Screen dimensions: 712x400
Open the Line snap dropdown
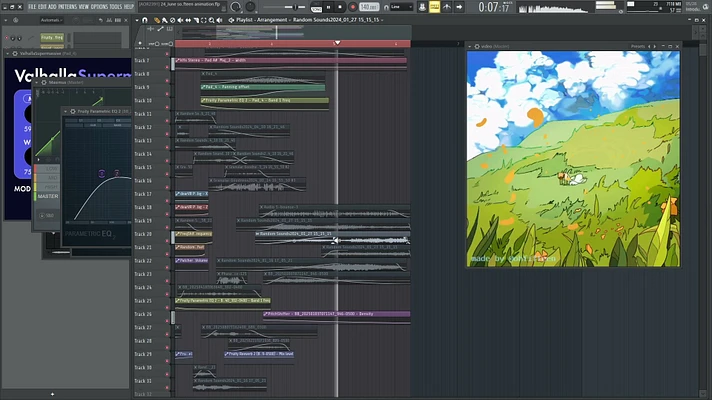pyautogui.click(x=402, y=7)
